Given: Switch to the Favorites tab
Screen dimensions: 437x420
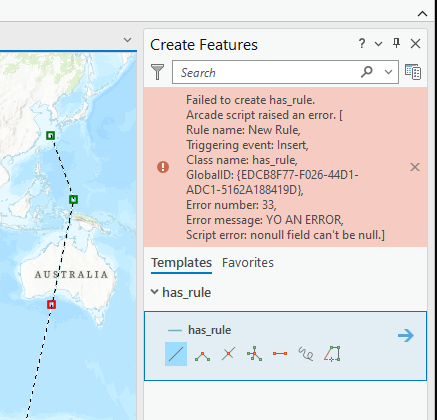Looking at the screenshot, I should click(248, 263).
